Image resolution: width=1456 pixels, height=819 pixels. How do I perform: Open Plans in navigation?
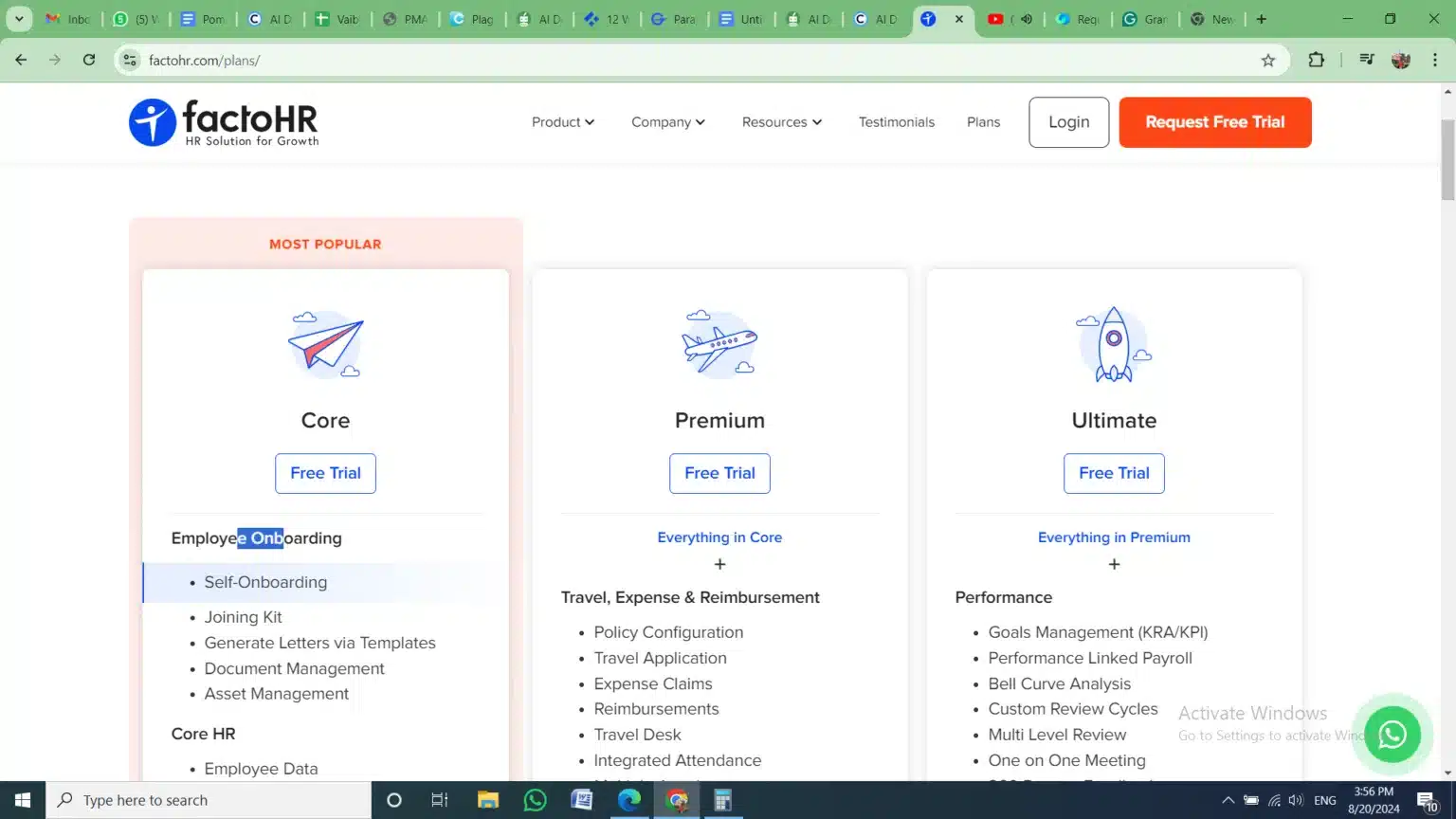(983, 122)
